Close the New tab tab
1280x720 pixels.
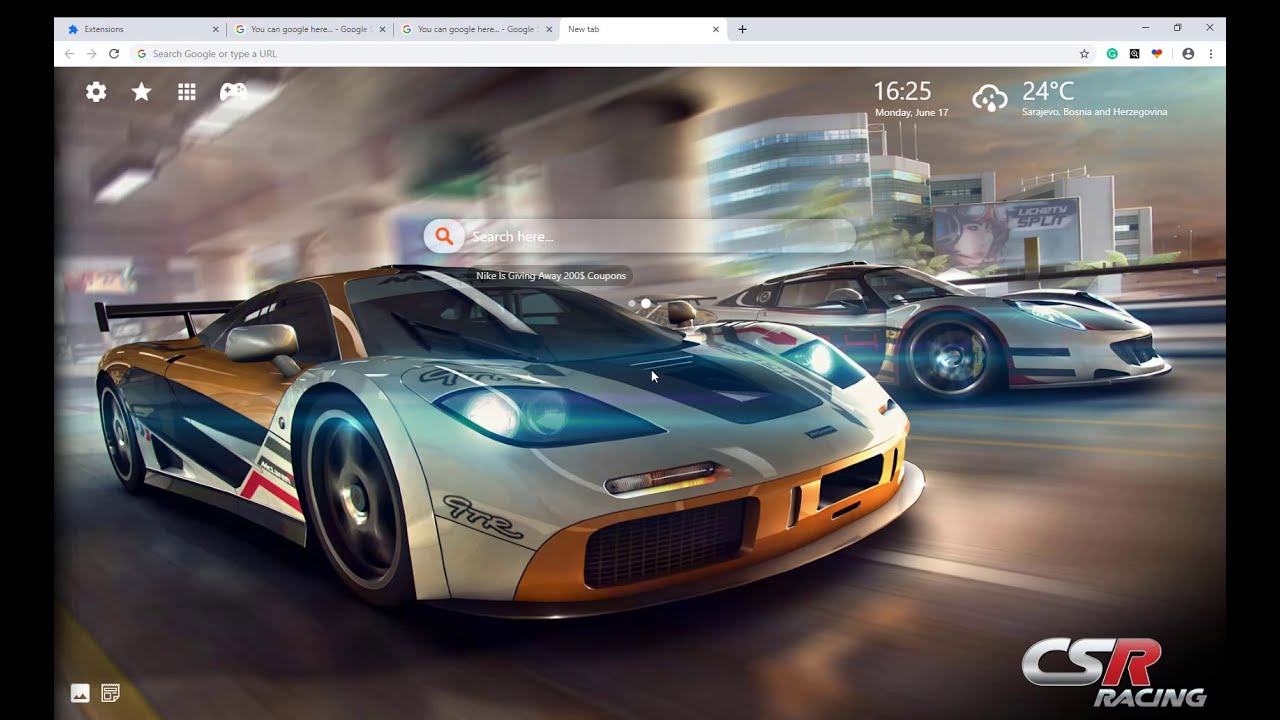(x=715, y=29)
